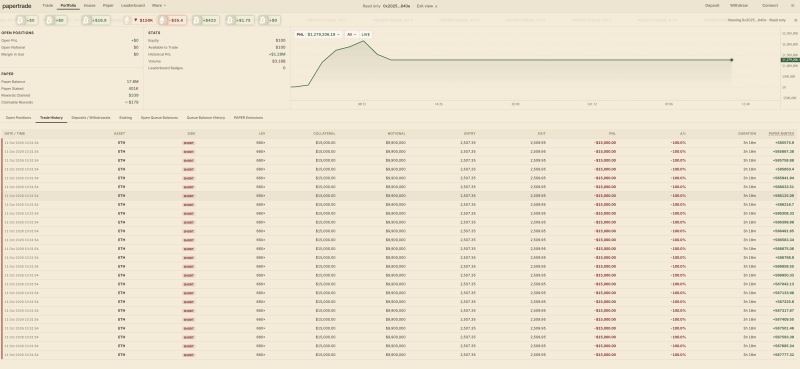Select the $159K ticker pill
Image resolution: width=800 pixels, height=369 pixels.
click(139, 20)
